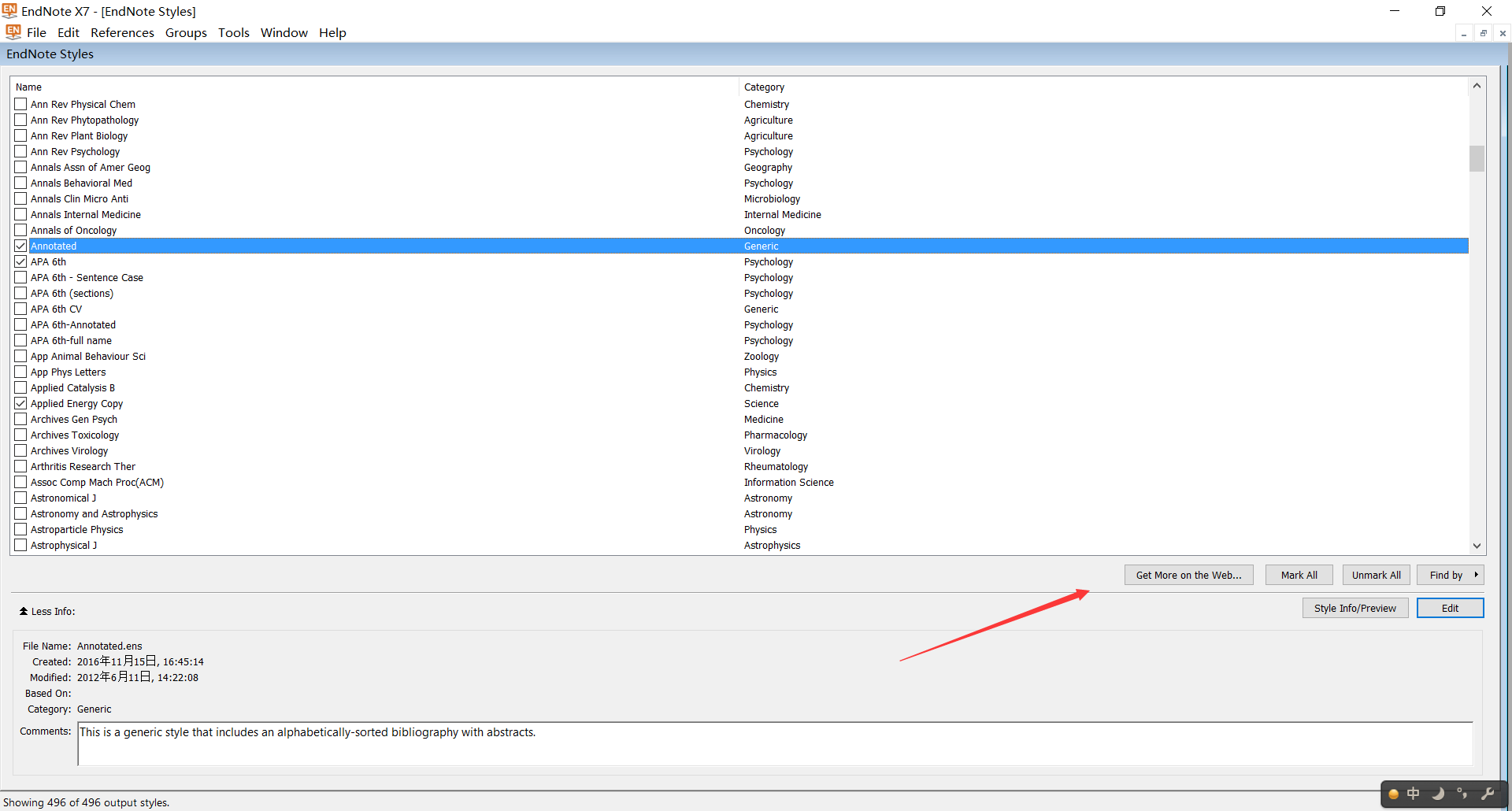The width and height of the screenshot is (1512, 811).
Task: Open the Groups menu
Action: pyautogui.click(x=186, y=32)
